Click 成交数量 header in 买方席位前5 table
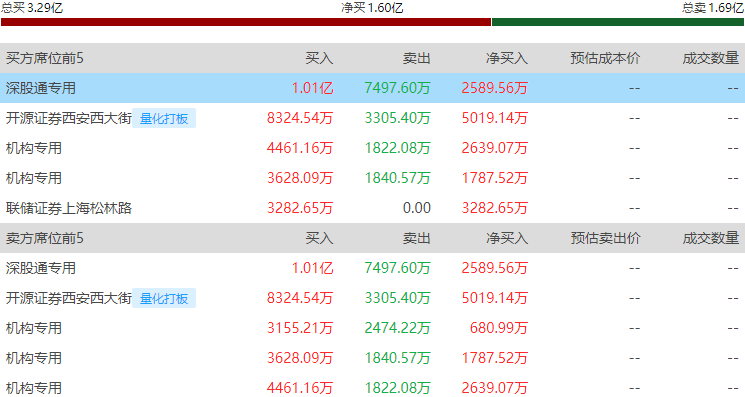745x397 pixels. pyautogui.click(x=710, y=58)
